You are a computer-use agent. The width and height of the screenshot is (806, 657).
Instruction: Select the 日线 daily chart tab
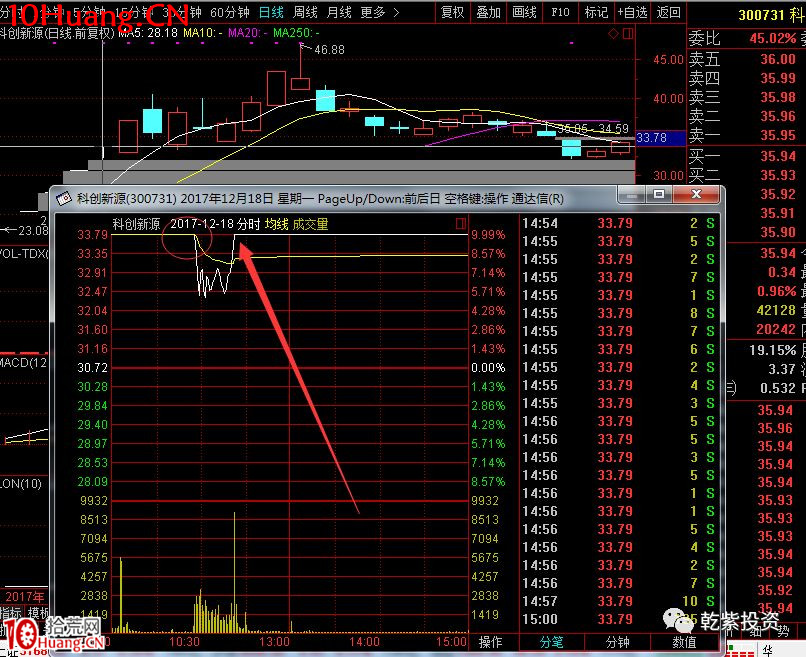pyautogui.click(x=271, y=12)
